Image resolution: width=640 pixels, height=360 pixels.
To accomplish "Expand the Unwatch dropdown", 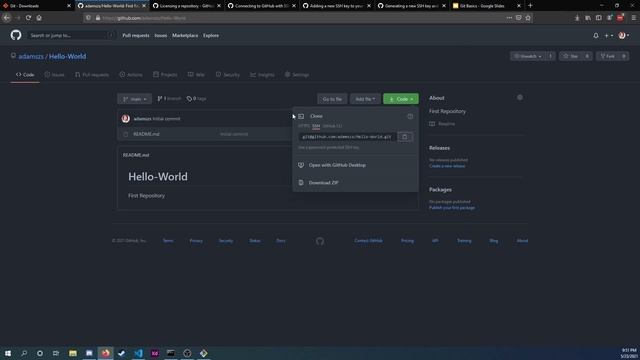I will tap(527, 56).
